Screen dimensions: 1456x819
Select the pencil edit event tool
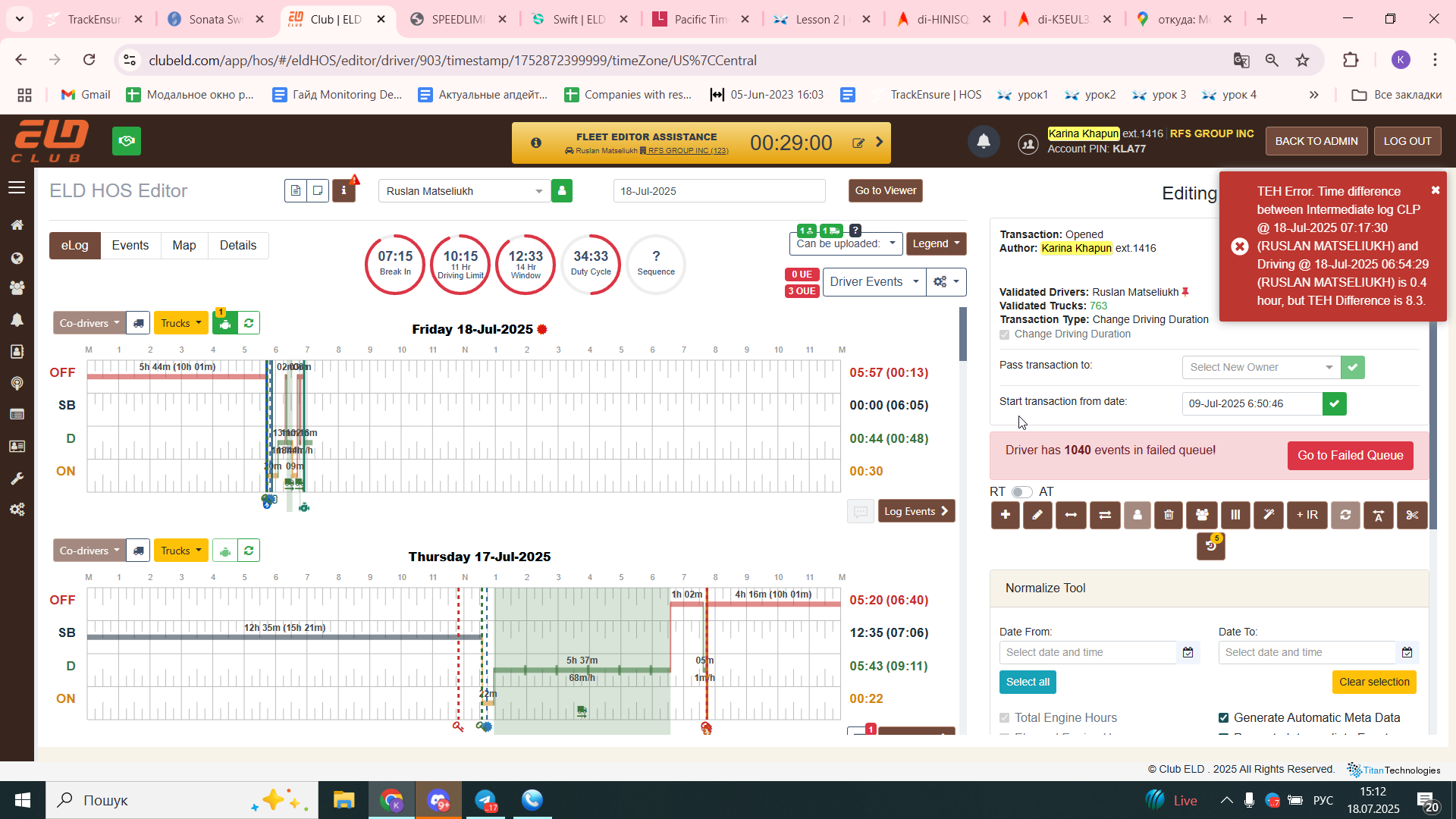pyautogui.click(x=1037, y=515)
